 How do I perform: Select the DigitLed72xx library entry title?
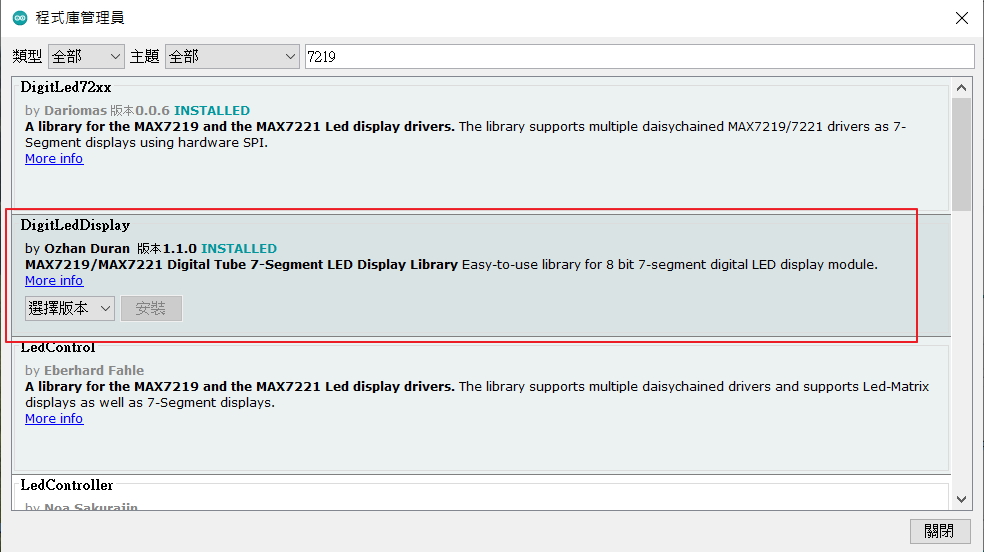[66, 88]
